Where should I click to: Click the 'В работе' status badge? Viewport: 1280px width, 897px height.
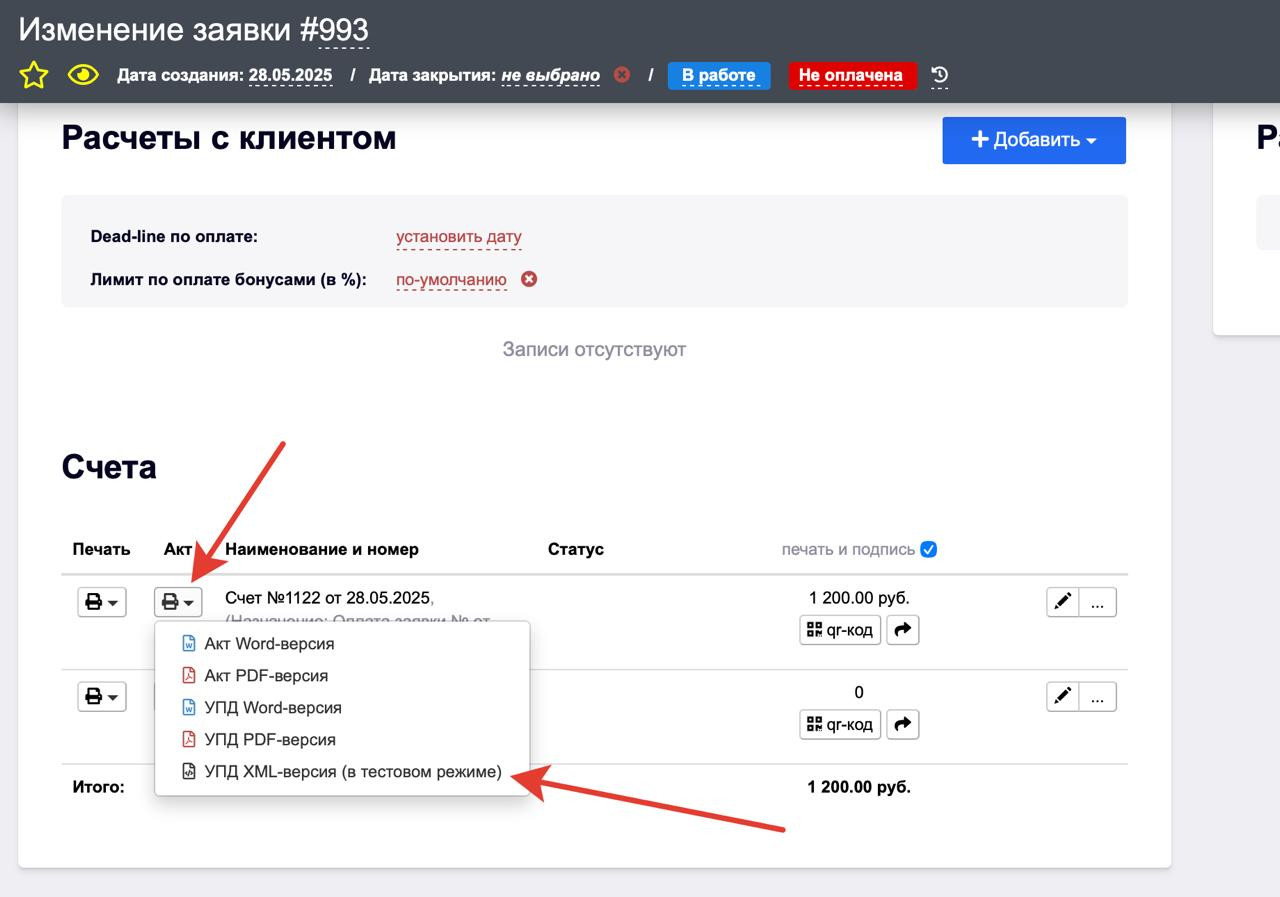(x=718, y=75)
